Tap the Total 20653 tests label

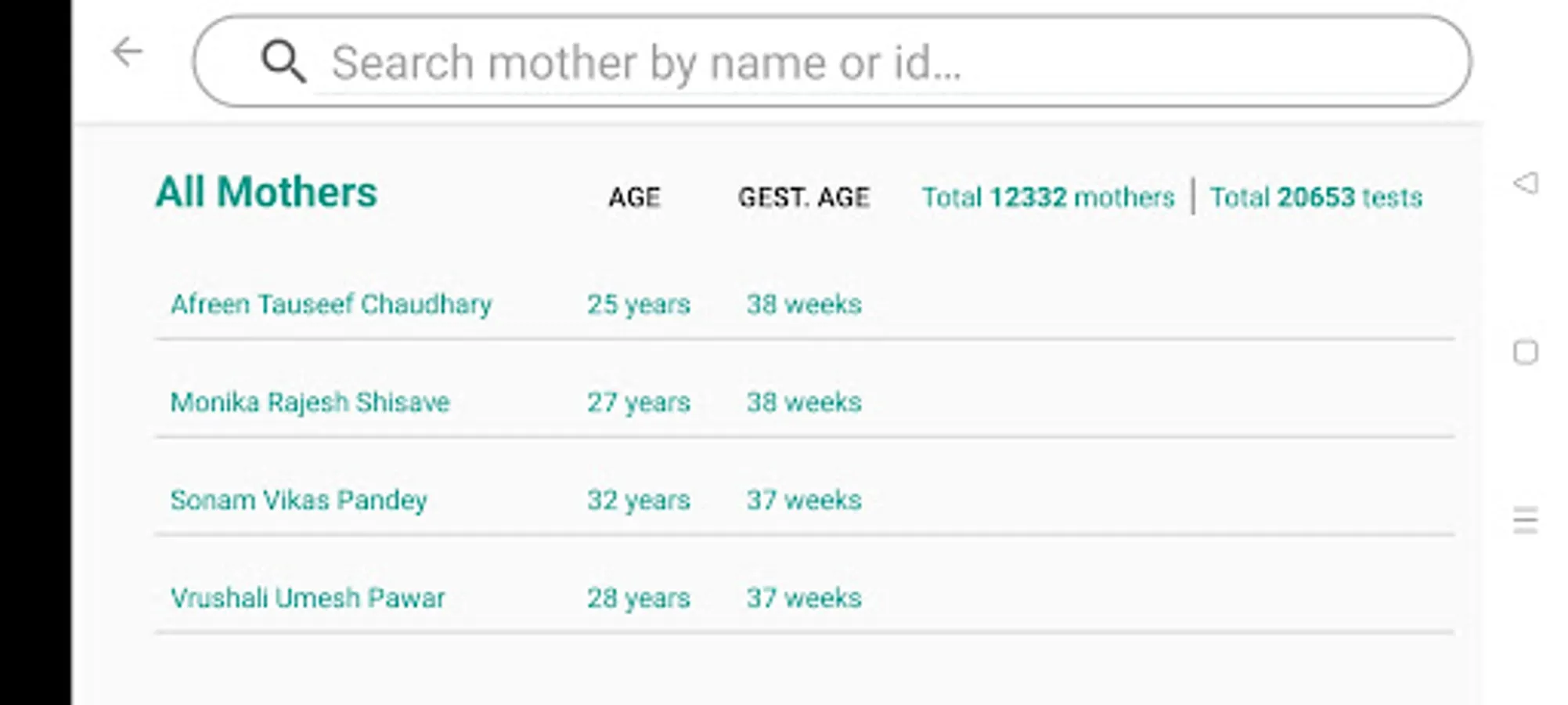1316,197
